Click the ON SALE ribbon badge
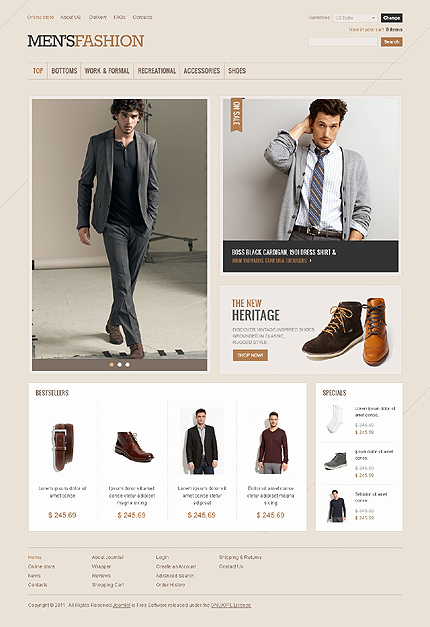This screenshot has width=430, height=627. point(236,115)
